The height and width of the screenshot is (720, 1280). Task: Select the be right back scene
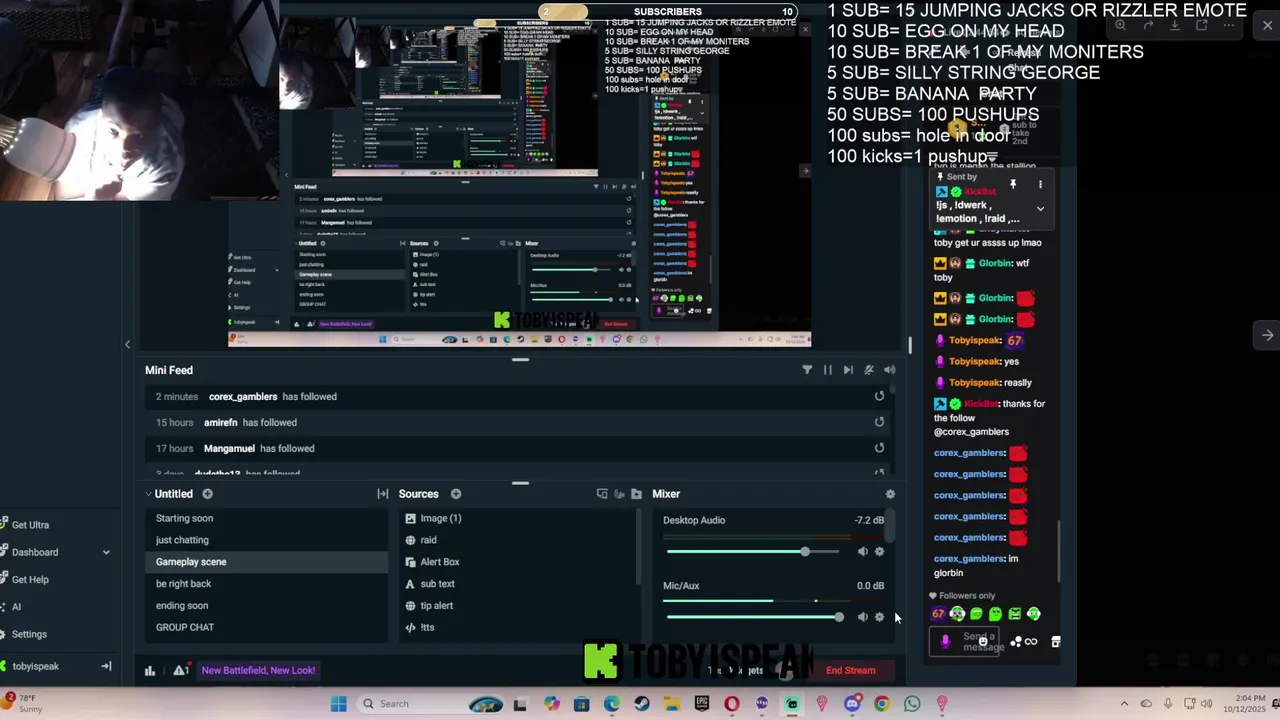[x=266, y=584]
